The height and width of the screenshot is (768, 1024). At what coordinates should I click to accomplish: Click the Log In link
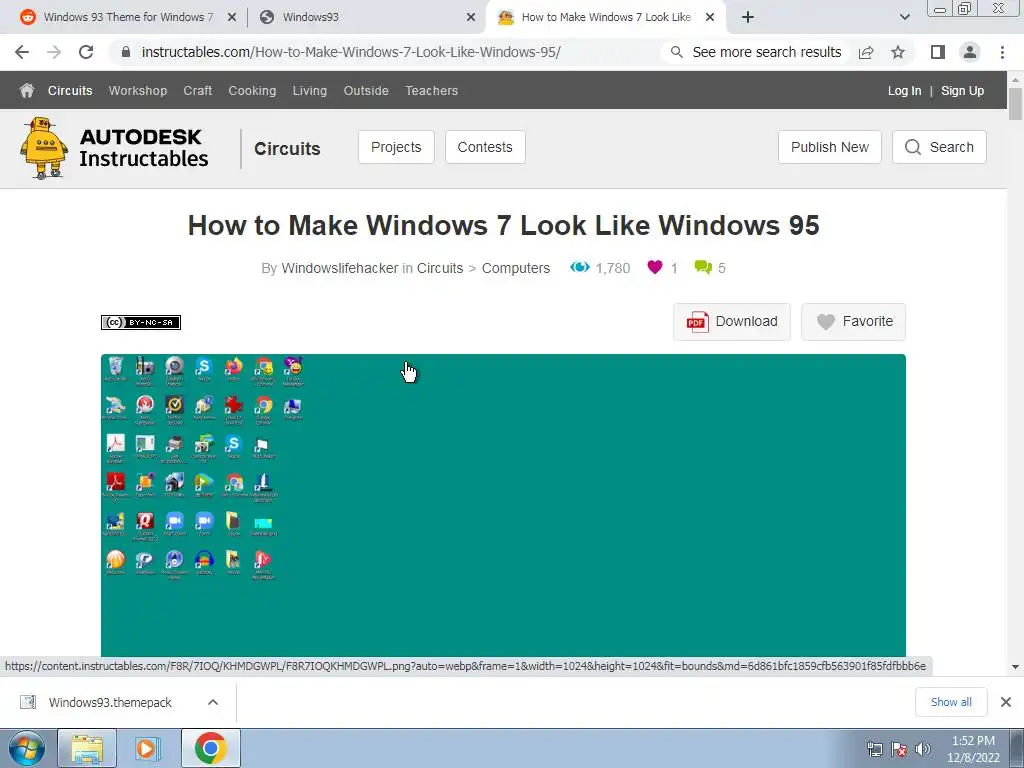[x=904, y=91]
